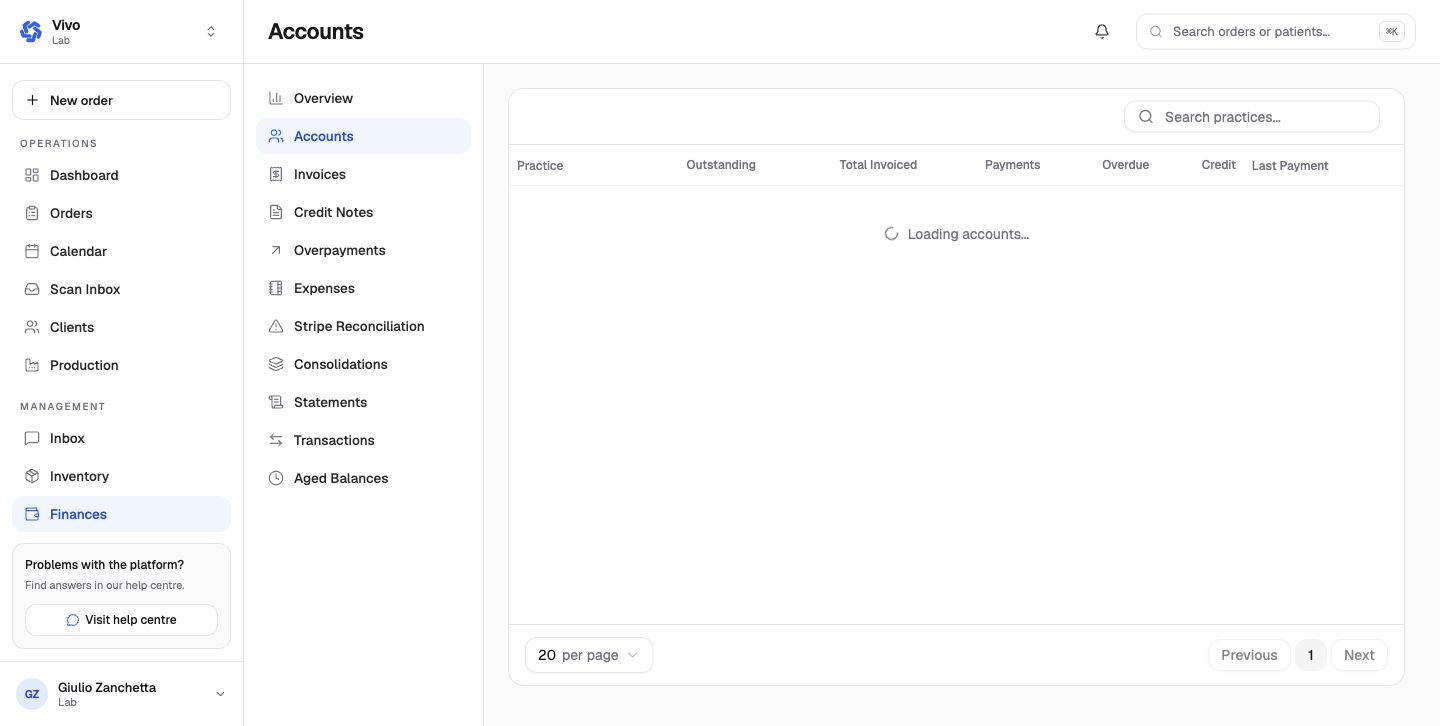Click the Payments column header
1440x726 pixels.
pos(1012,165)
